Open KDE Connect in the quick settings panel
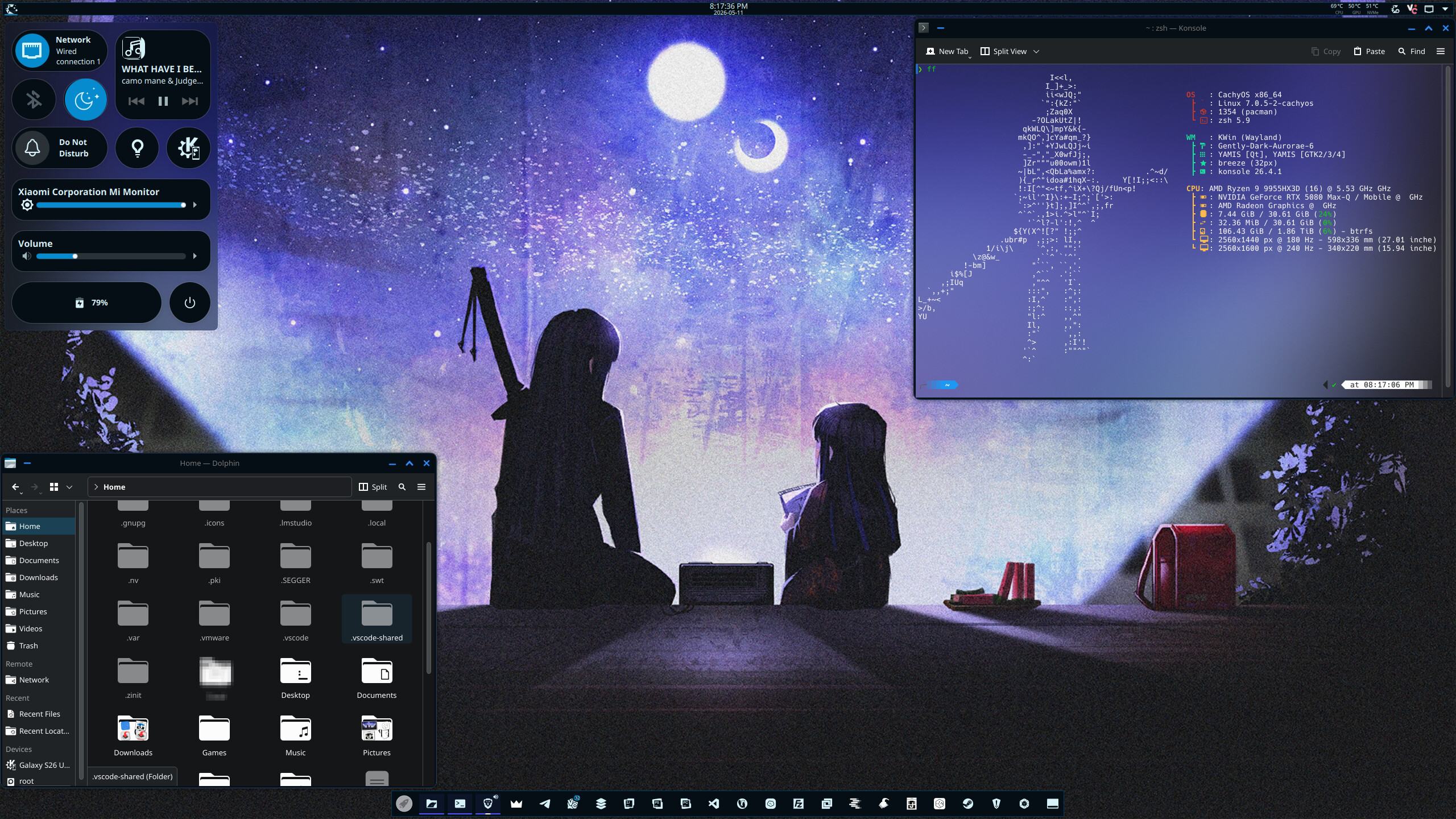 pyautogui.click(x=188, y=148)
